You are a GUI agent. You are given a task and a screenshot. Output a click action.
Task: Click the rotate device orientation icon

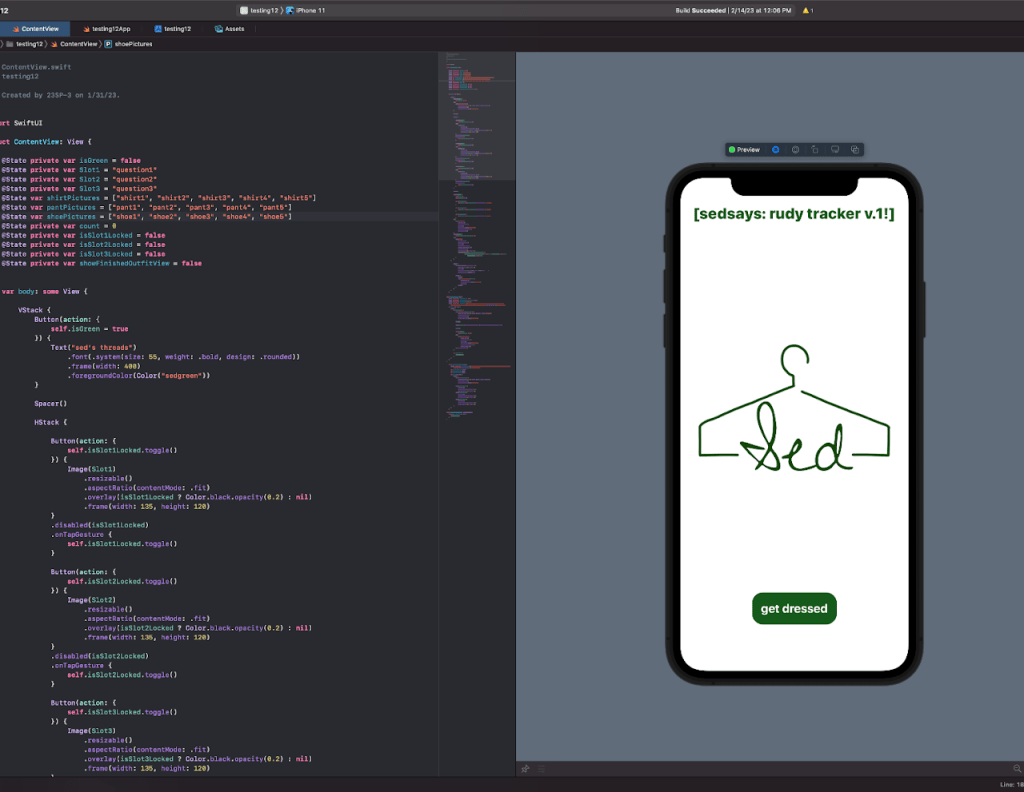click(x=815, y=150)
